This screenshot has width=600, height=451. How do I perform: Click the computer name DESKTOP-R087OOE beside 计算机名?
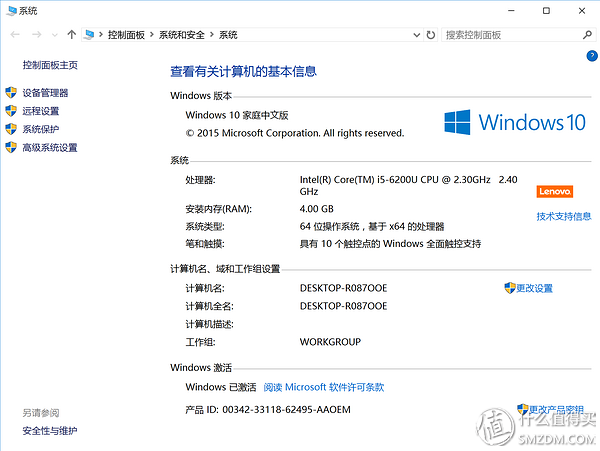(343, 288)
